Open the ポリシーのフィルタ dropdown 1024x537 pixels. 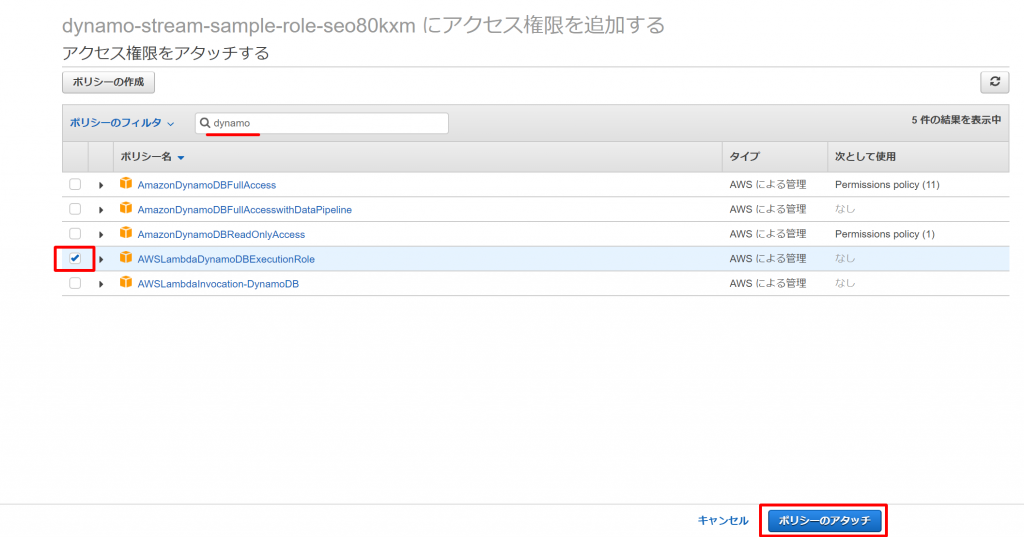pos(122,123)
